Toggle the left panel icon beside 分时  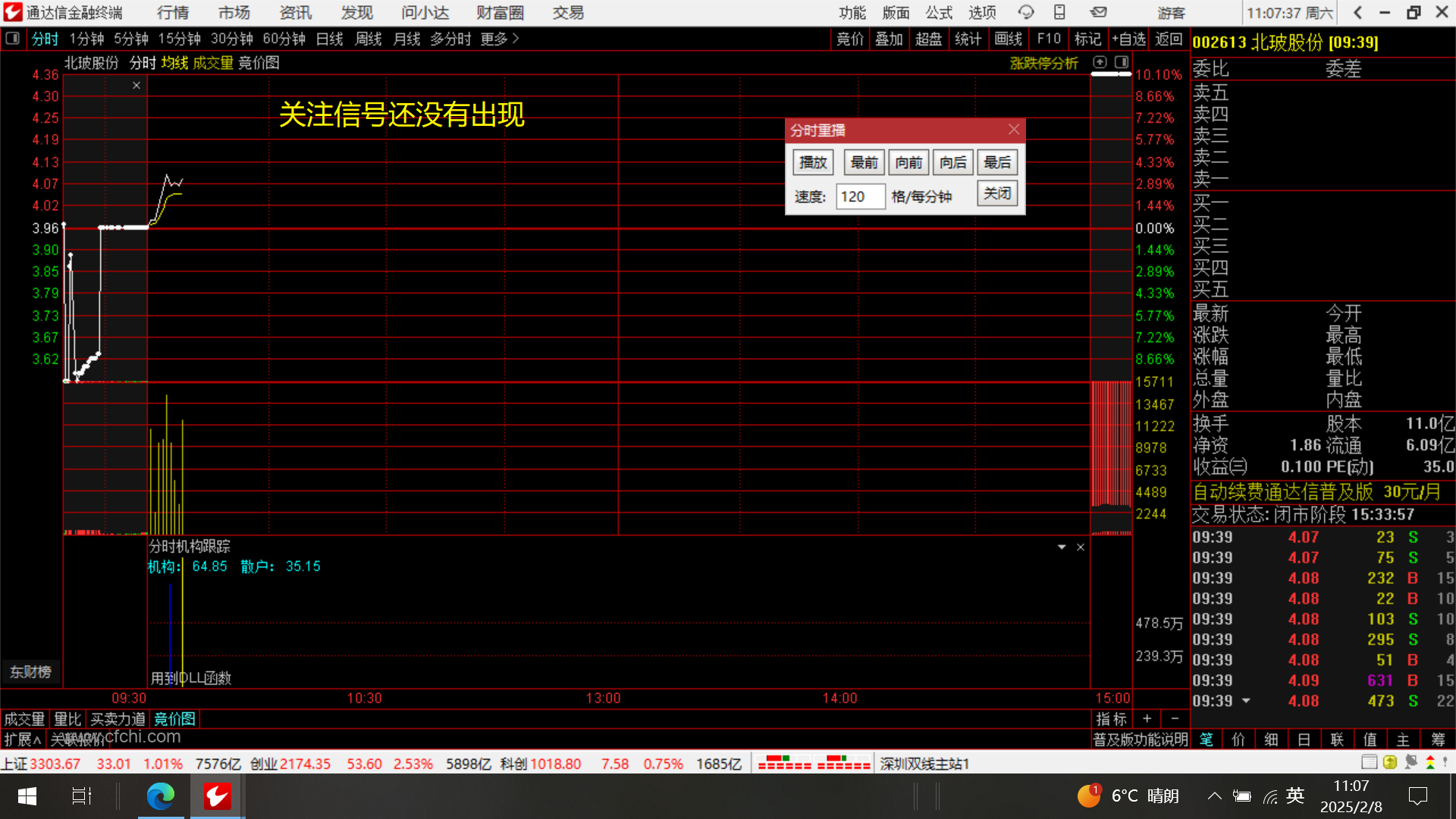[x=12, y=38]
